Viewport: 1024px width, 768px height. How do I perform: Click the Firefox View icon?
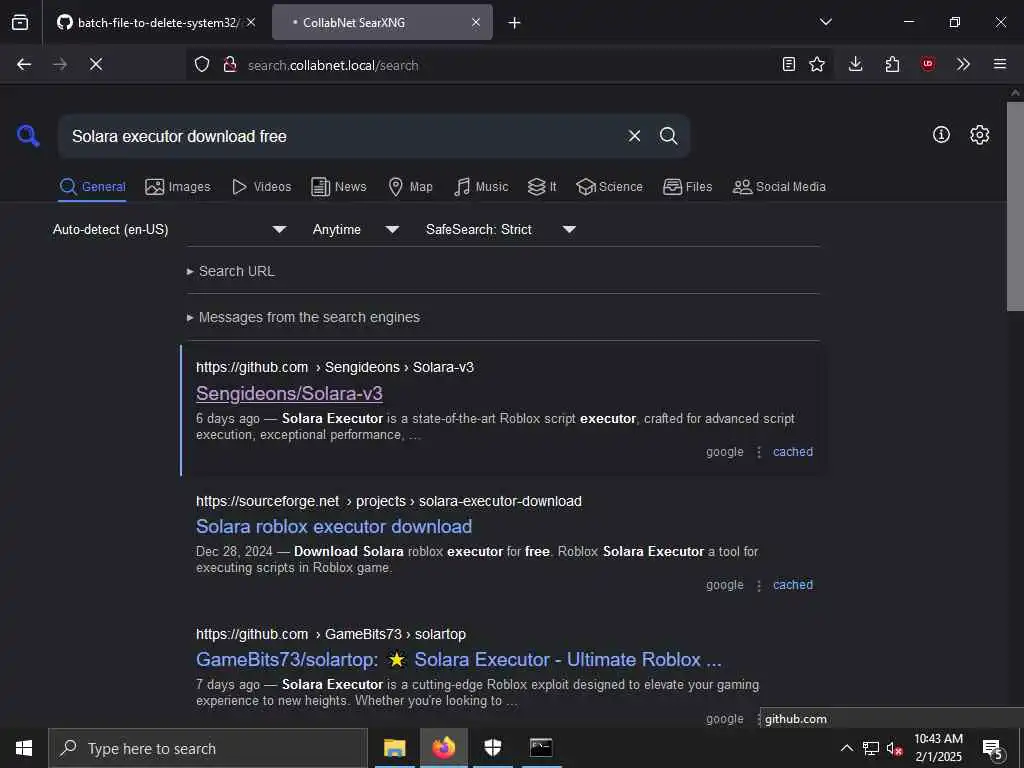coord(20,22)
